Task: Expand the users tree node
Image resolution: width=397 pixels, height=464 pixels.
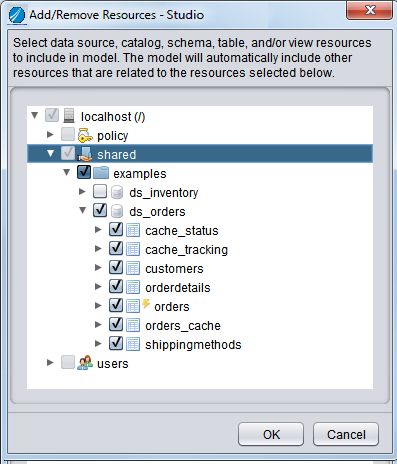Action: (x=50, y=363)
